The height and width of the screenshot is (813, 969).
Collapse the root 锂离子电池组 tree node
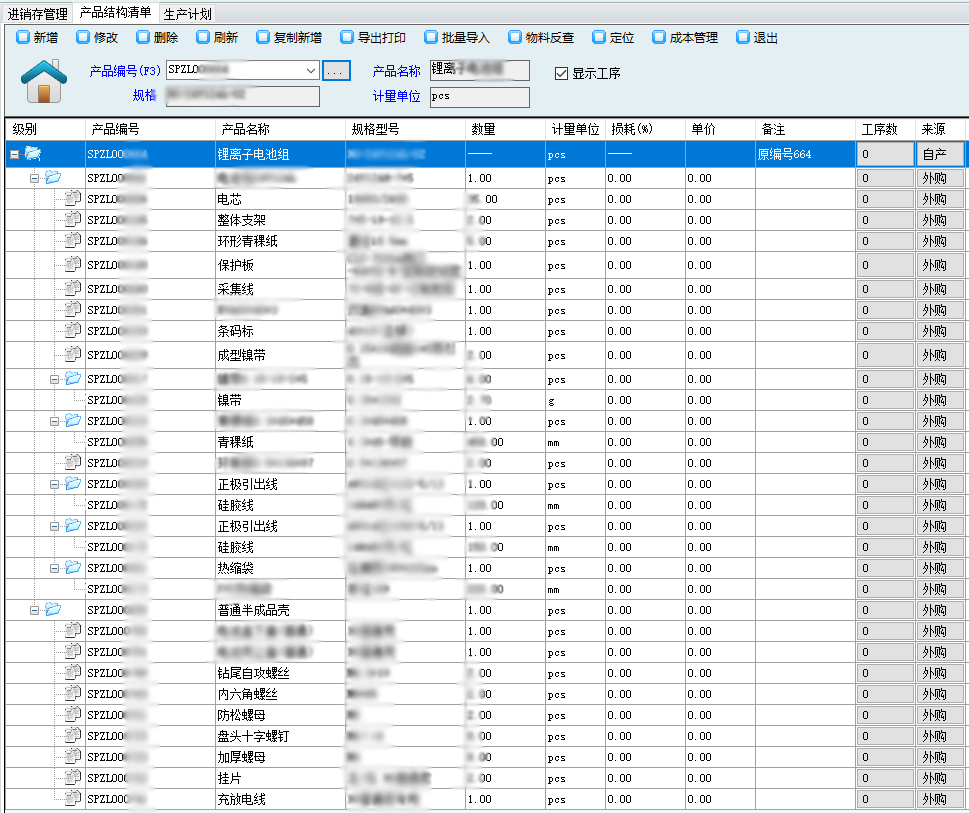click(x=14, y=154)
